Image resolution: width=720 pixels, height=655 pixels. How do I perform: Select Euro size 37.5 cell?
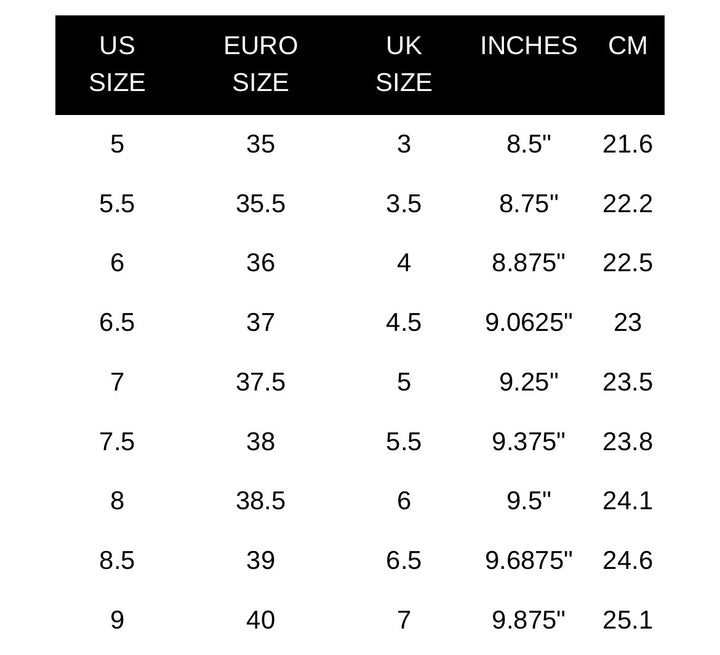click(x=261, y=382)
